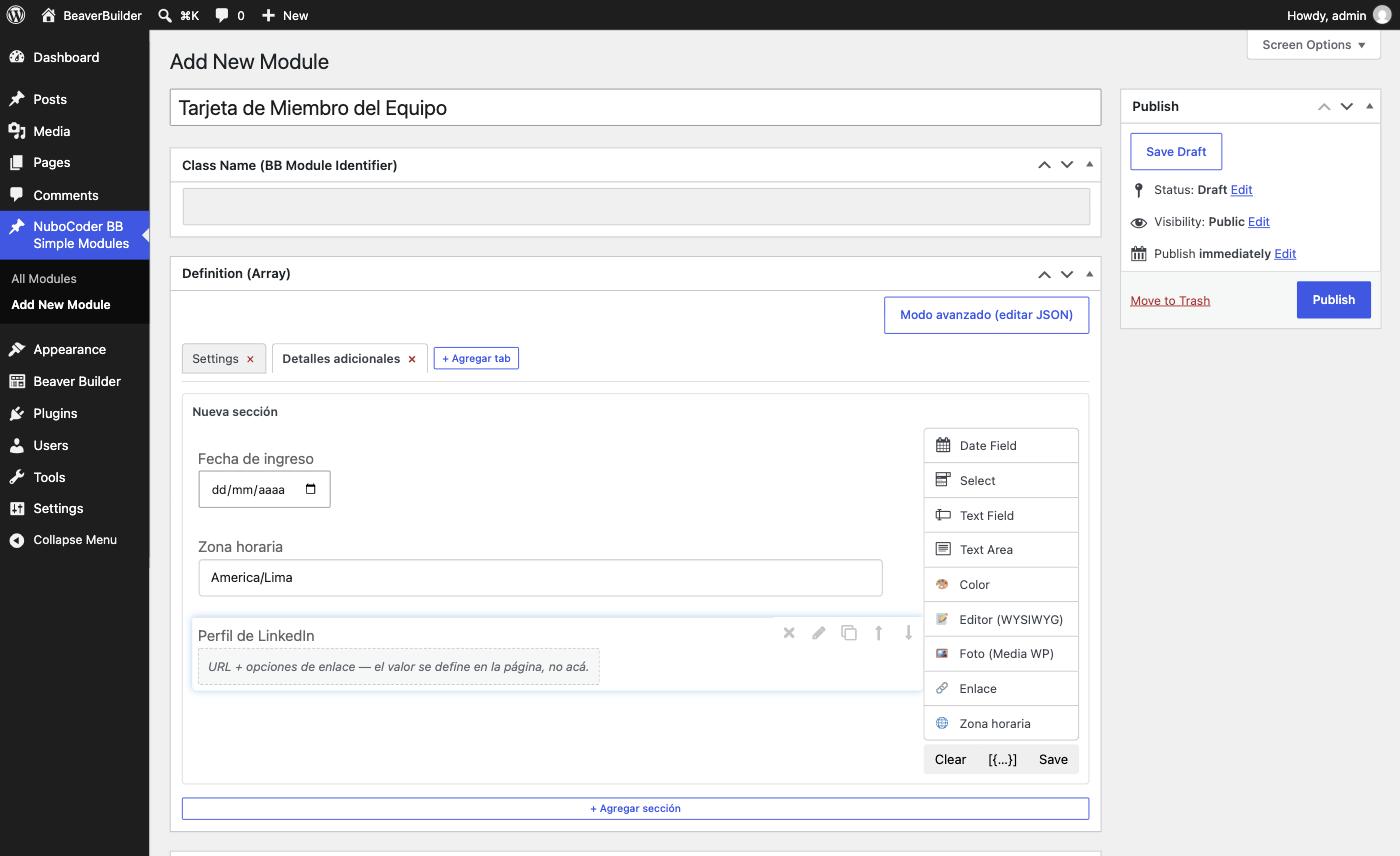Move Definition (Array) panel up
Image resolution: width=1400 pixels, height=856 pixels.
pyautogui.click(x=1044, y=273)
